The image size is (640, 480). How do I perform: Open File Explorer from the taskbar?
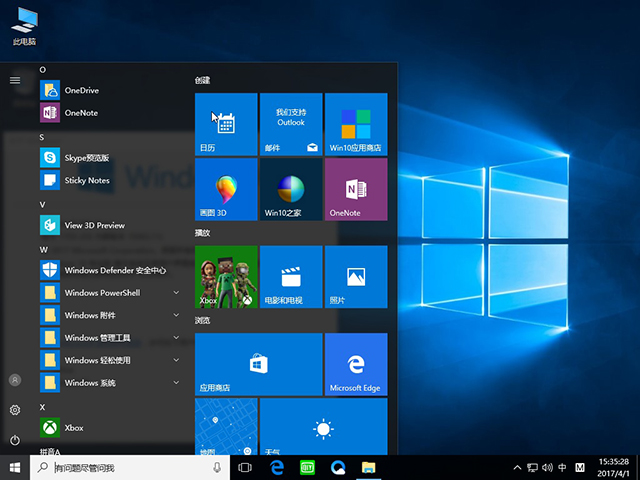pyautogui.click(x=368, y=468)
